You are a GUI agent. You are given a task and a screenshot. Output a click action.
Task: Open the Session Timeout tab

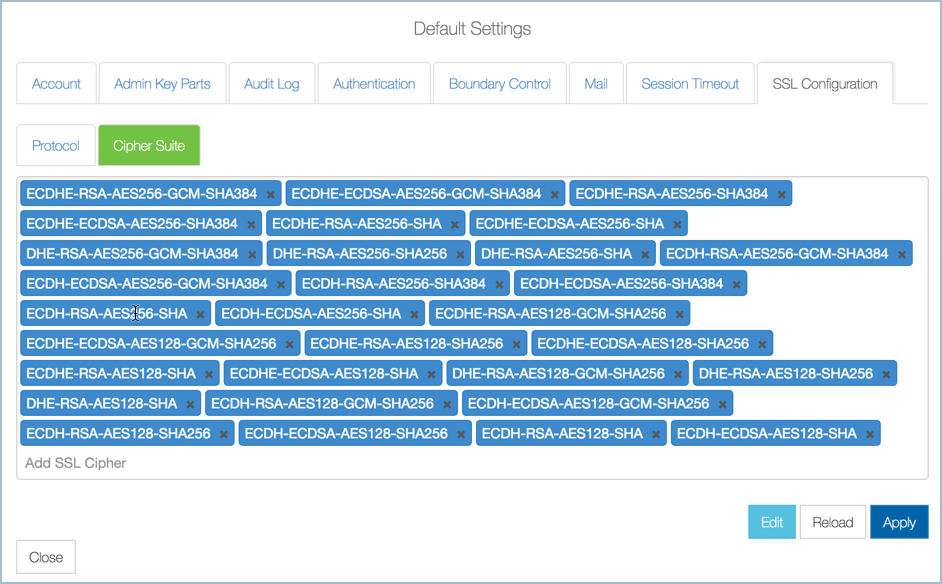(690, 84)
